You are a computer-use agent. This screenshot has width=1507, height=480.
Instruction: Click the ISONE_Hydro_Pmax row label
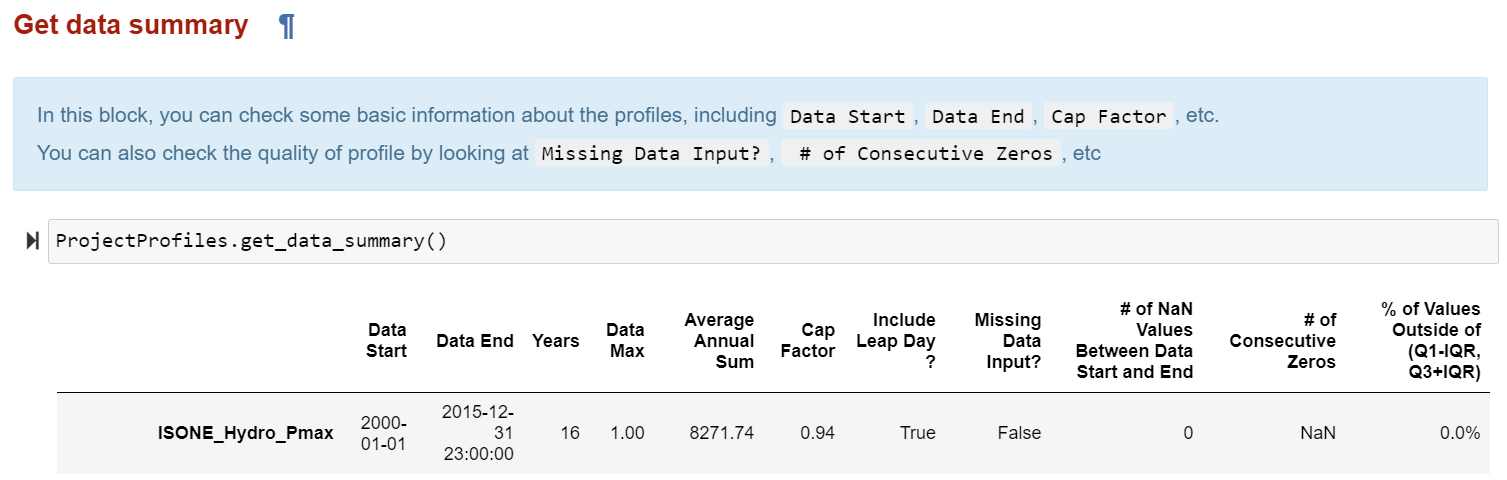pyautogui.click(x=246, y=433)
